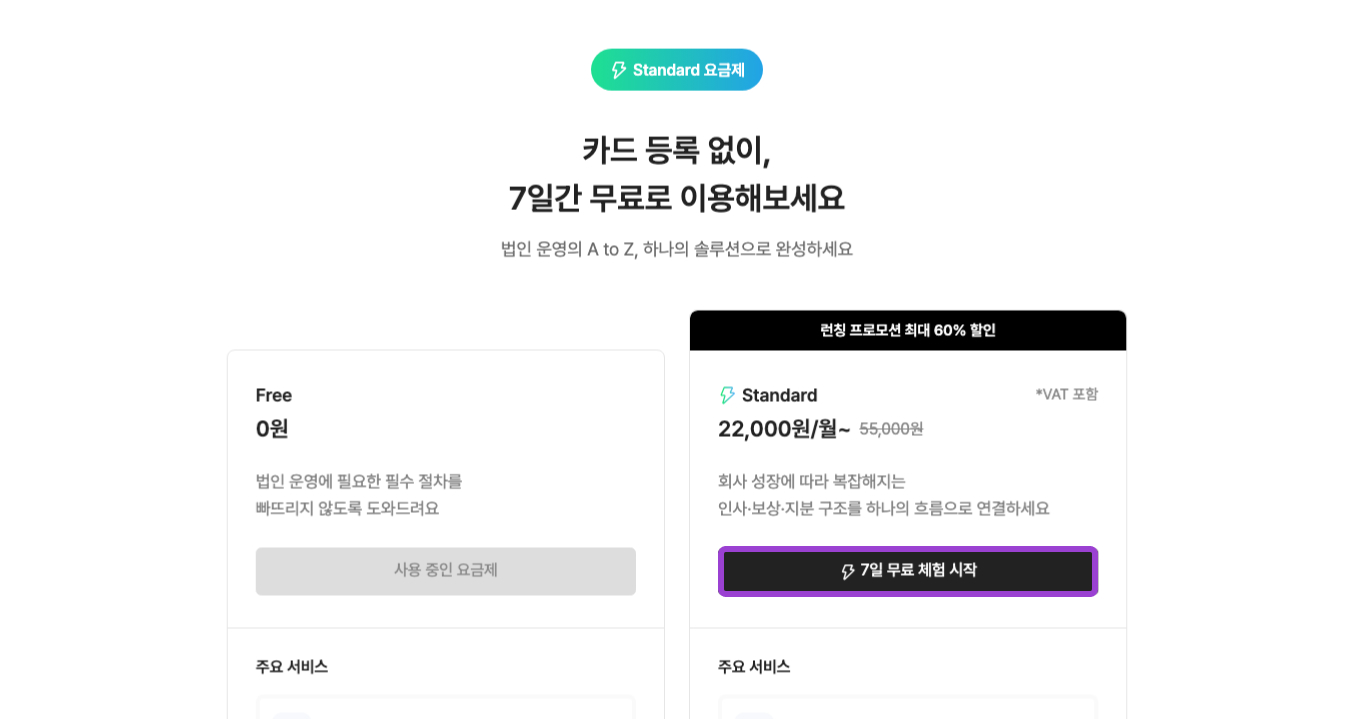This screenshot has height=719, width=1355.
Task: Click the 카드 등록 없이 main headline
Action: 677,151
